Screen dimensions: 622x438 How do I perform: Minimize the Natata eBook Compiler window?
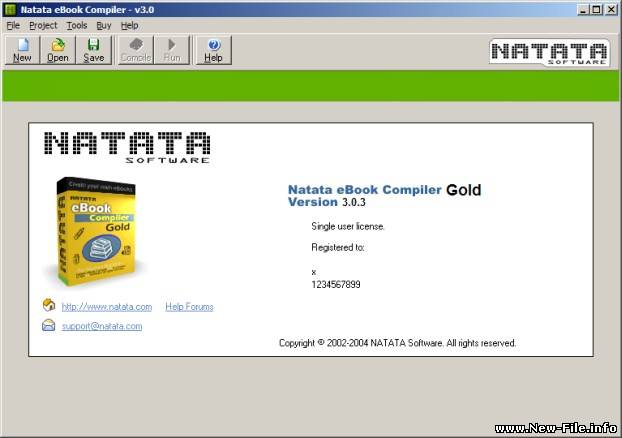point(583,10)
